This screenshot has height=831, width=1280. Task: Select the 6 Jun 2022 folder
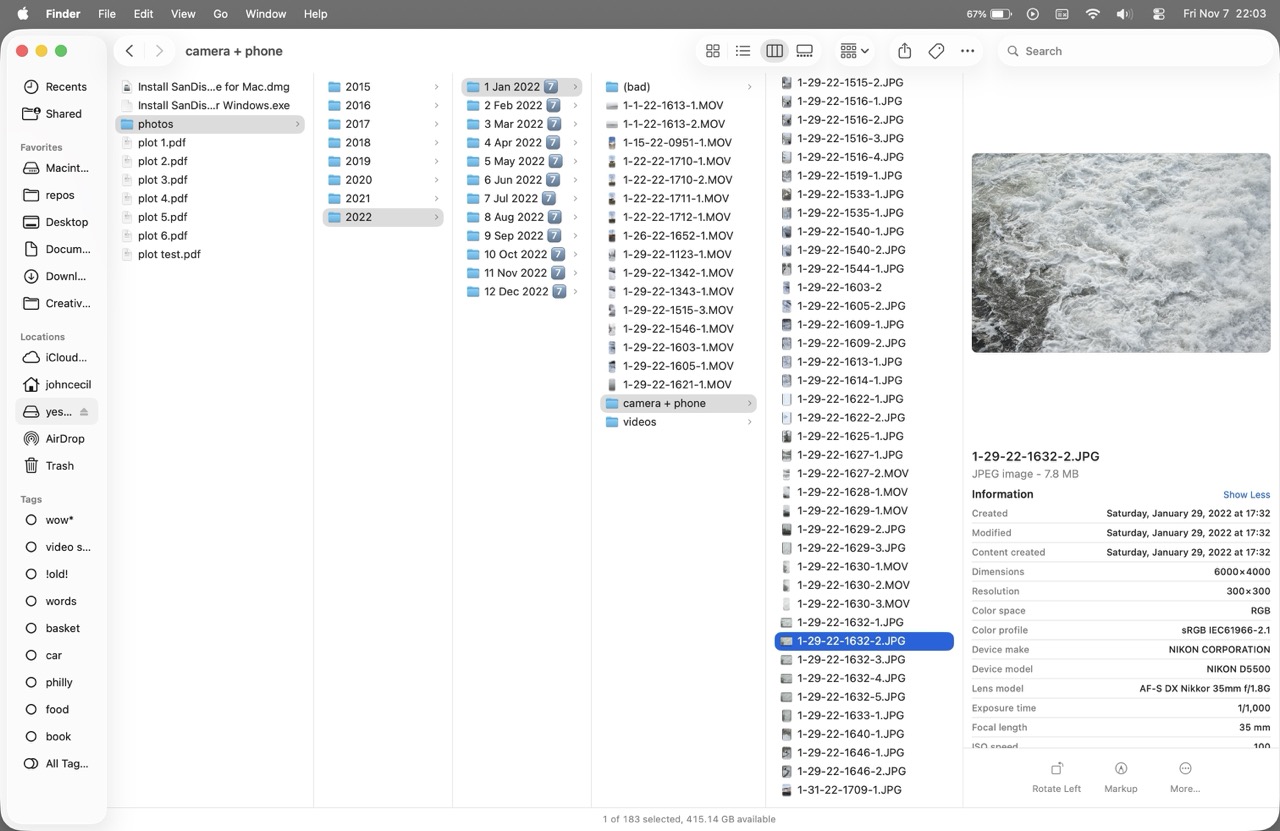tap(521, 180)
